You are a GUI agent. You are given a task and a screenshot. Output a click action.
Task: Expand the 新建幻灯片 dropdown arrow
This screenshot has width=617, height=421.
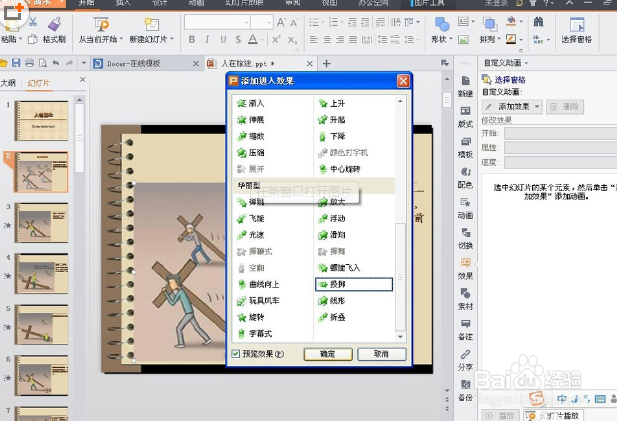(172, 39)
